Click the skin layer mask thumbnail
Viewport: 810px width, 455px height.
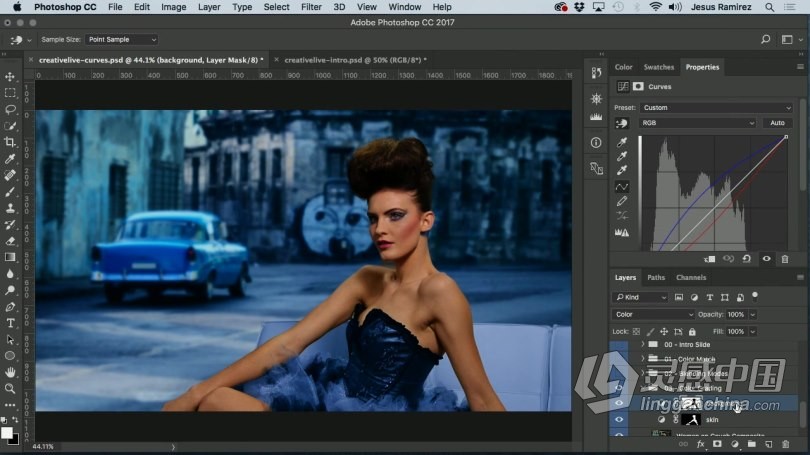[x=691, y=420]
